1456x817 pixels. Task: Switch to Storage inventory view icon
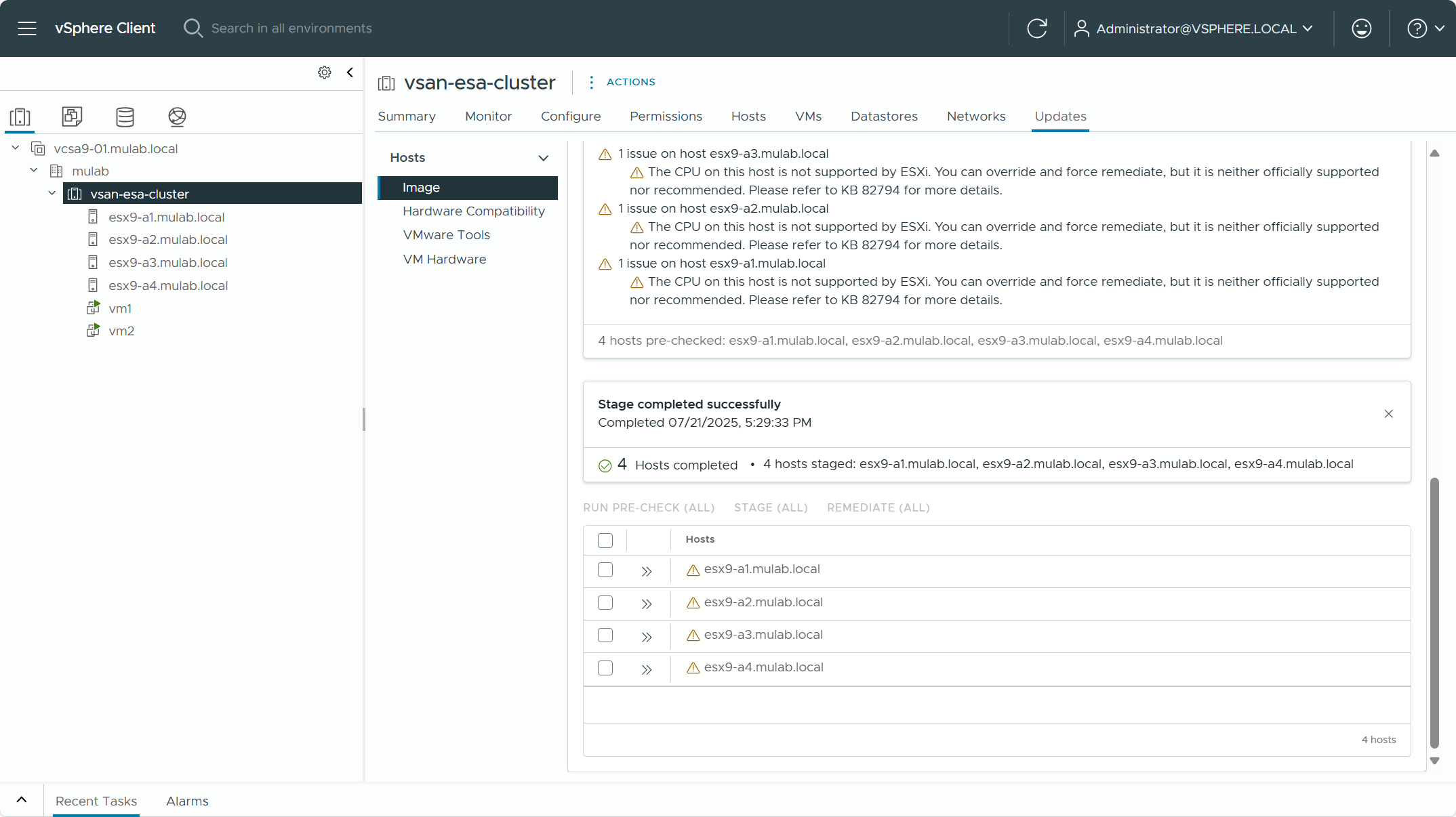click(125, 117)
